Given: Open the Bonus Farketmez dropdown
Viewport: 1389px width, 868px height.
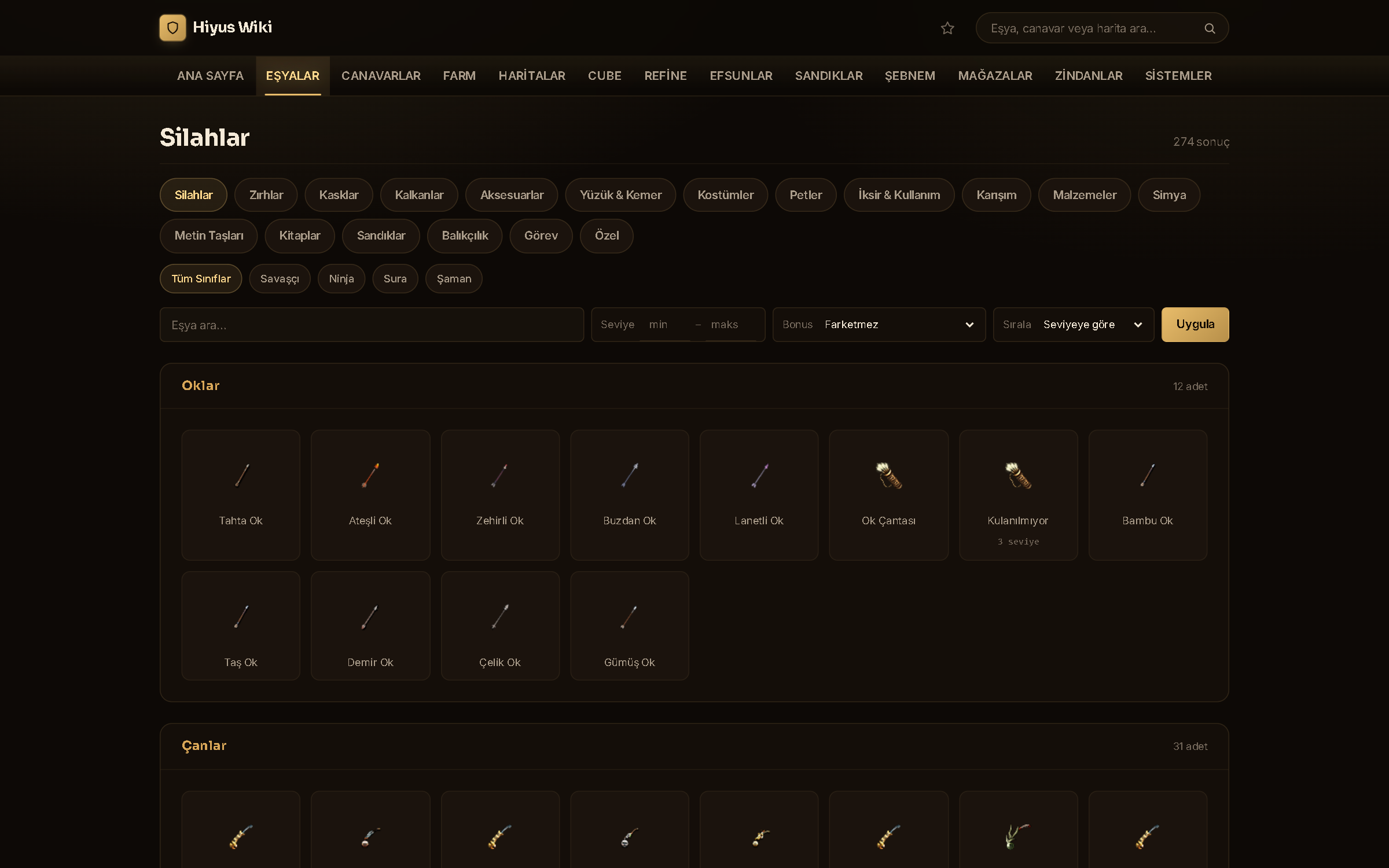Looking at the screenshot, I should coord(879,325).
